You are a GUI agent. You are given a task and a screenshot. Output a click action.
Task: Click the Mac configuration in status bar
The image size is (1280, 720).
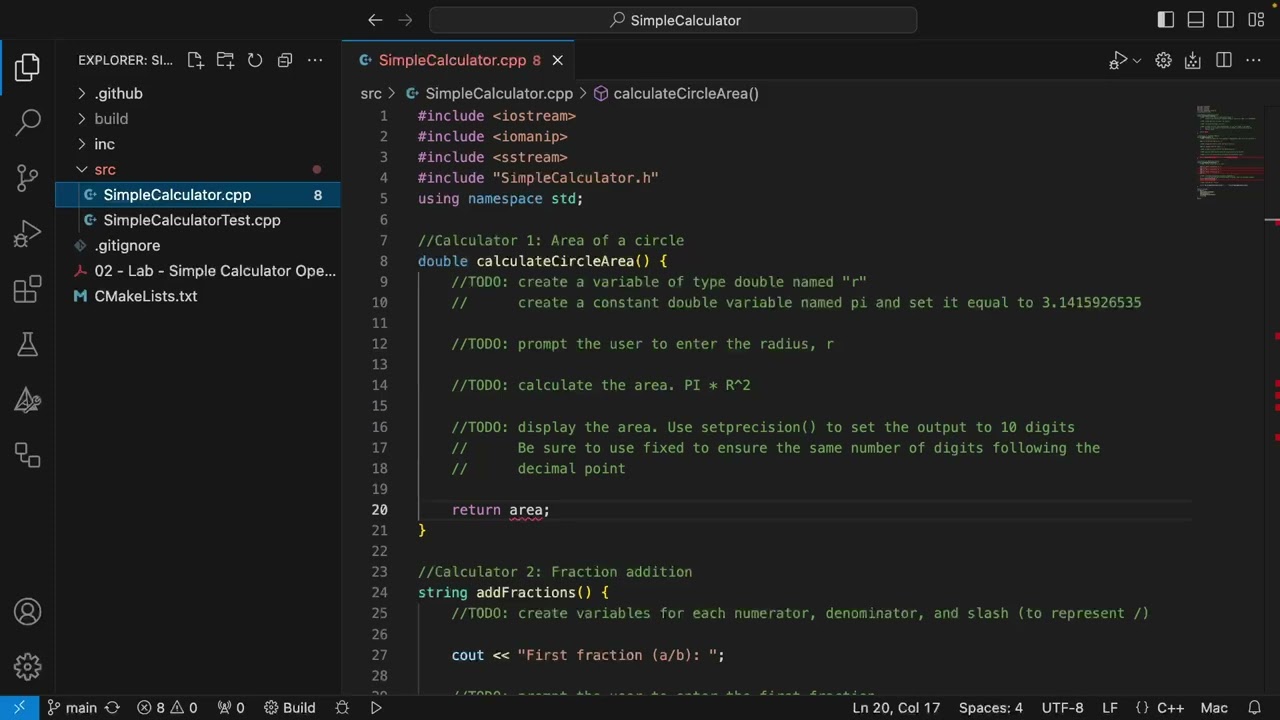click(1214, 707)
